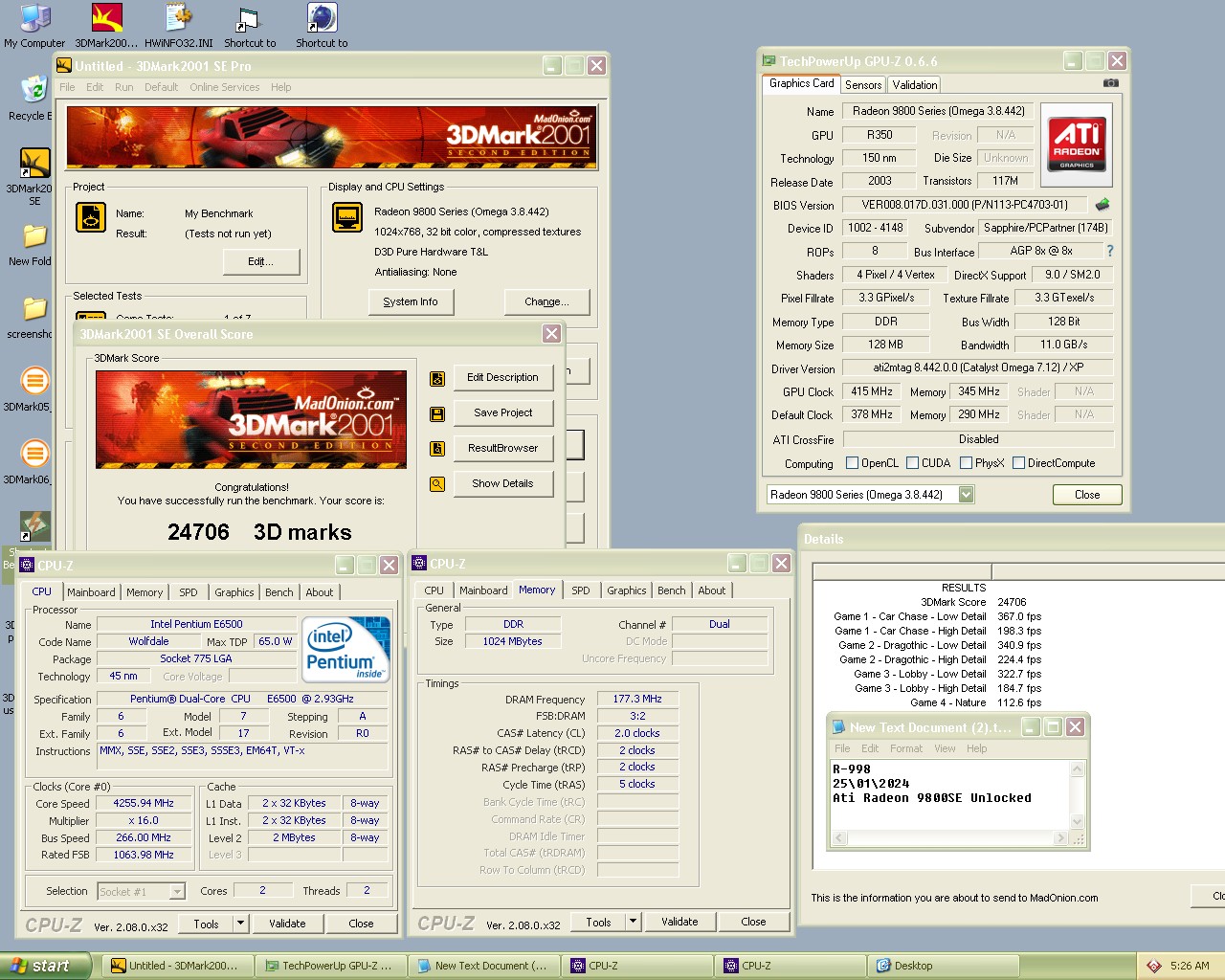1225x980 pixels.
Task: Click the Edit... project button
Action: [260, 262]
